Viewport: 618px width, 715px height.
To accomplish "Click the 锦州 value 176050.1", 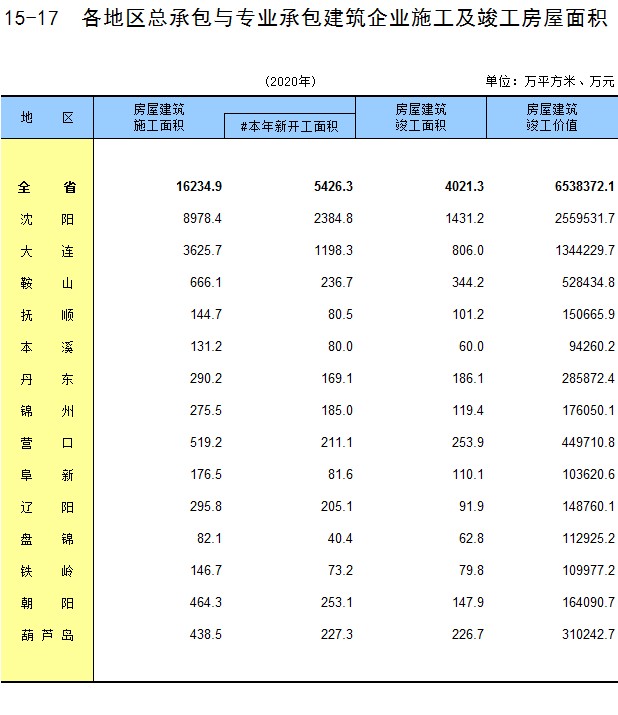I will (x=588, y=410).
